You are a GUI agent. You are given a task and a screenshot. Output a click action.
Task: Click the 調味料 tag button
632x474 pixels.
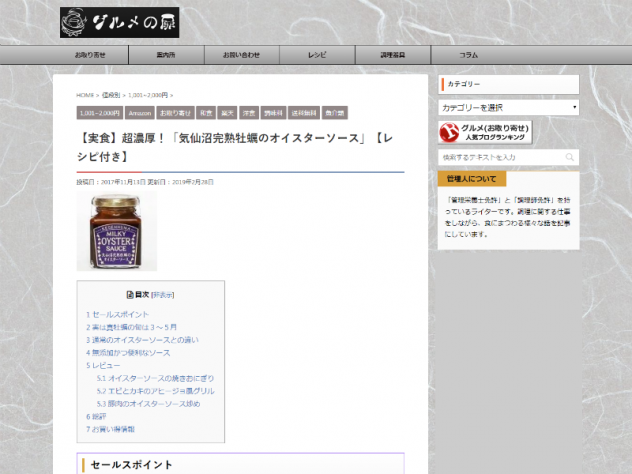pyautogui.click(x=273, y=113)
